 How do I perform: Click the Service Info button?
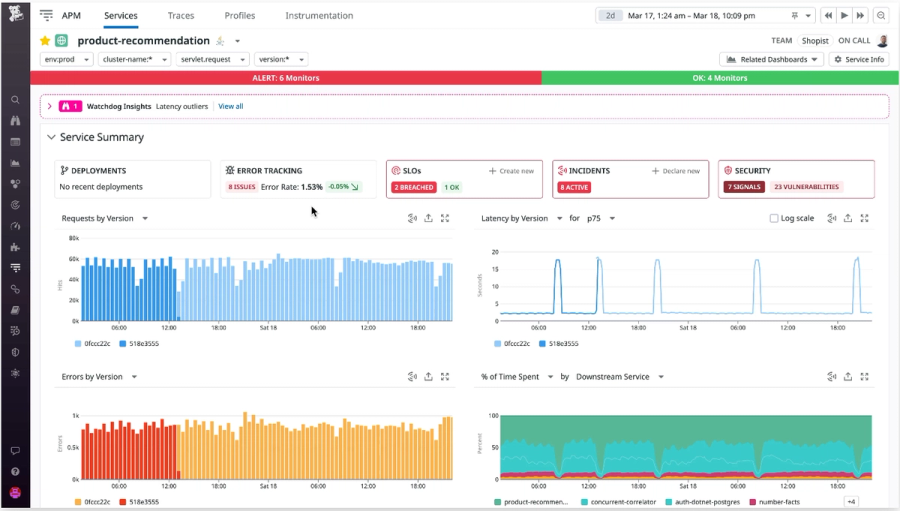point(859,59)
